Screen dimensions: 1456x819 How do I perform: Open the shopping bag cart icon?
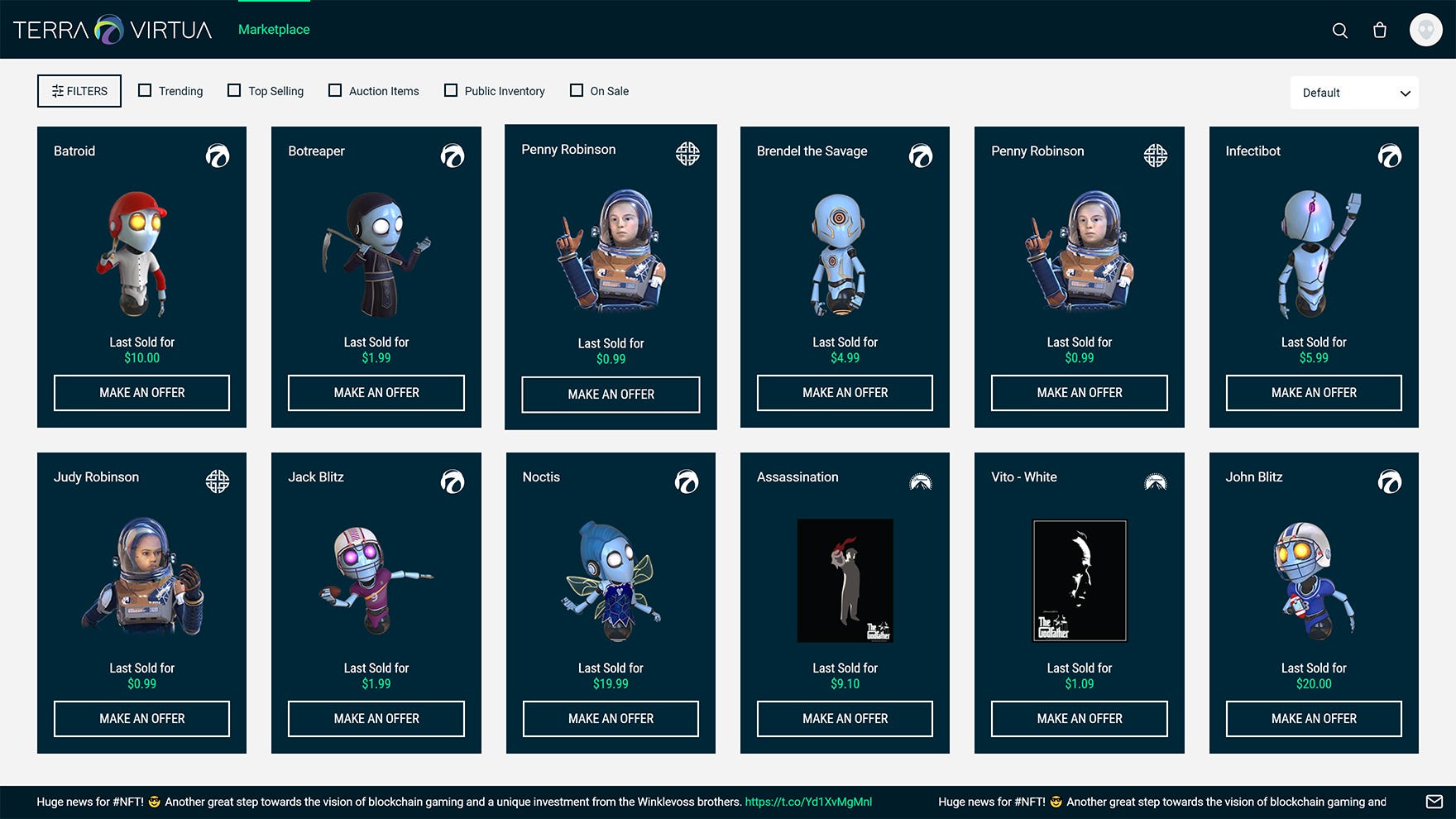[1380, 31]
